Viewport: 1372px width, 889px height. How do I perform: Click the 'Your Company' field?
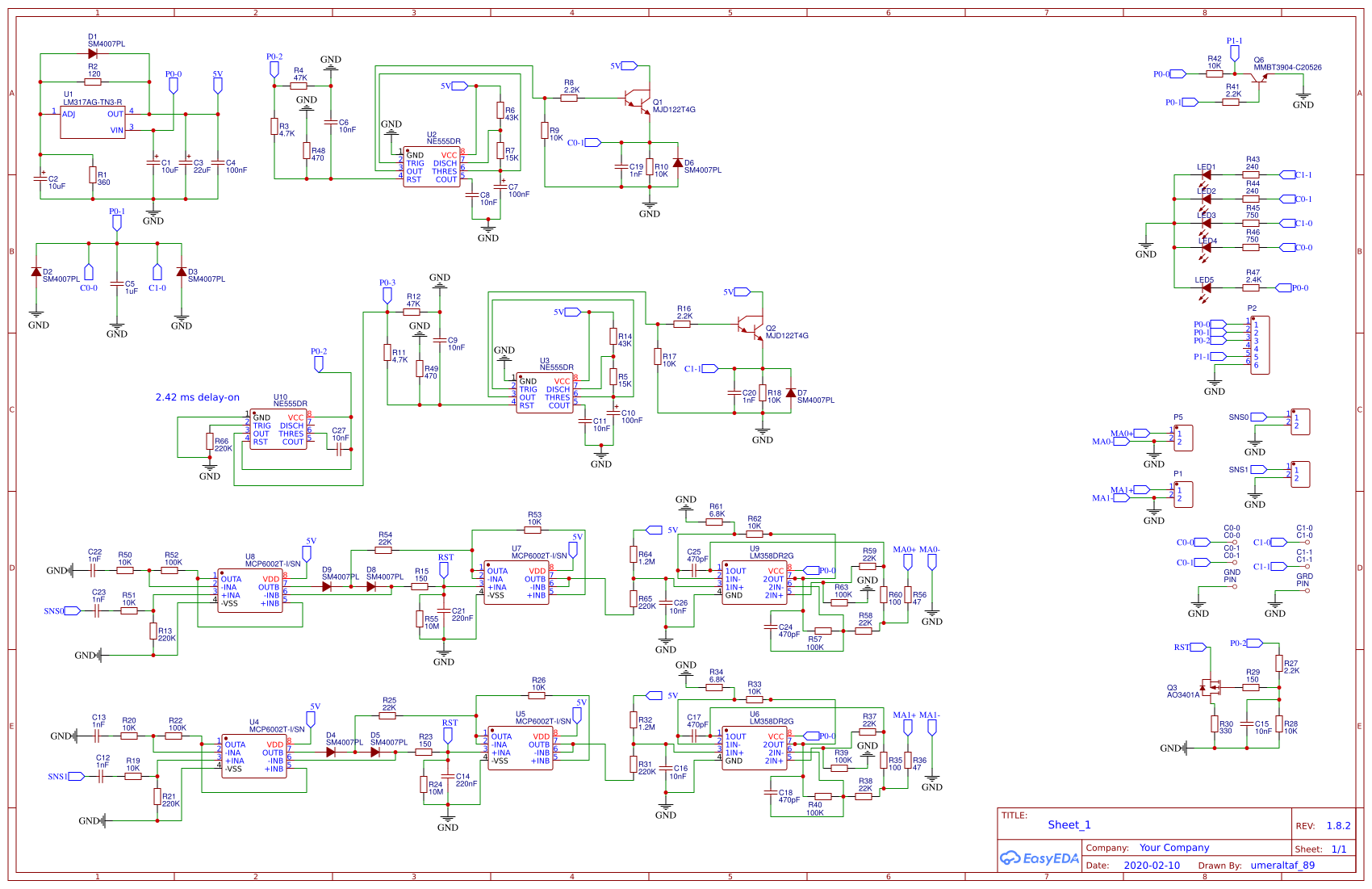1174,848
